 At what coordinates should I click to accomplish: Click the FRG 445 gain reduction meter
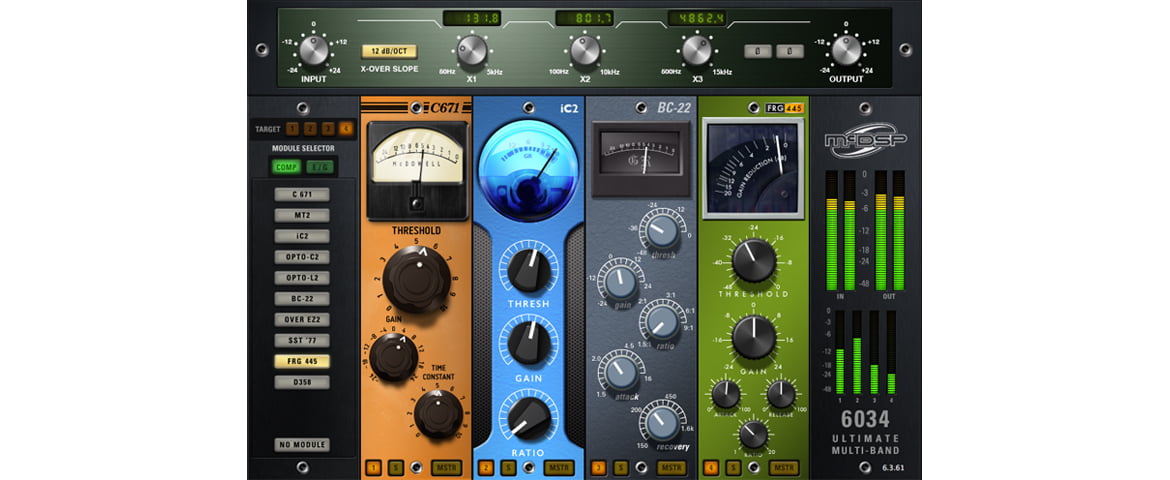coord(754,168)
